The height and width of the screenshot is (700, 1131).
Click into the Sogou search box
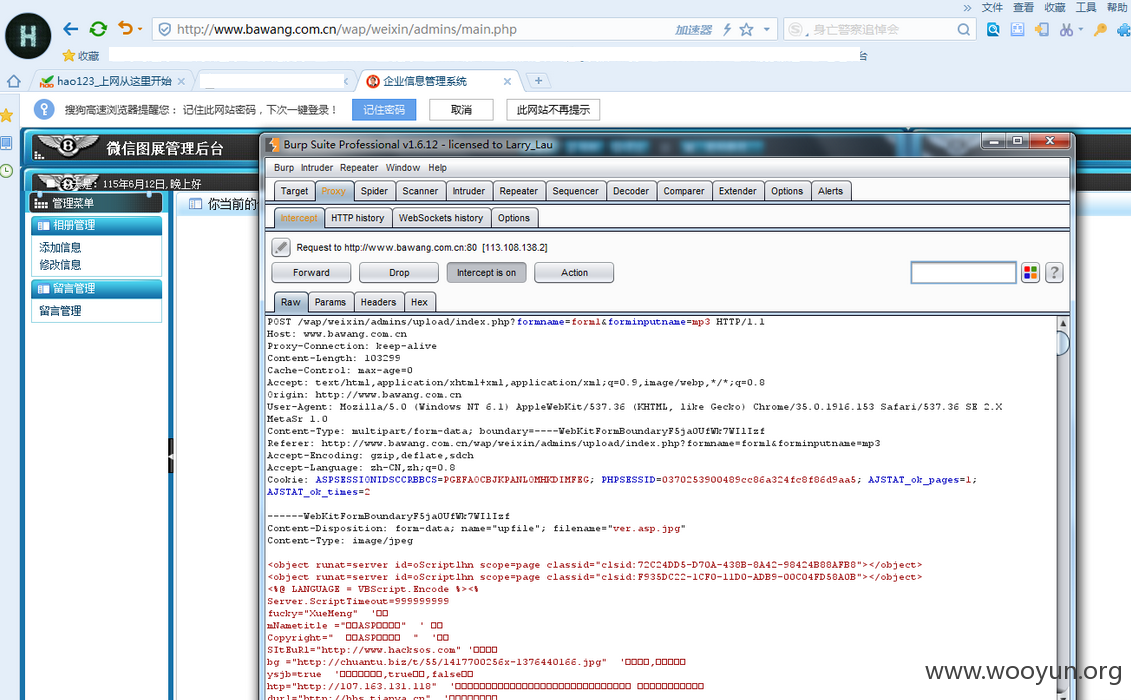(881, 30)
